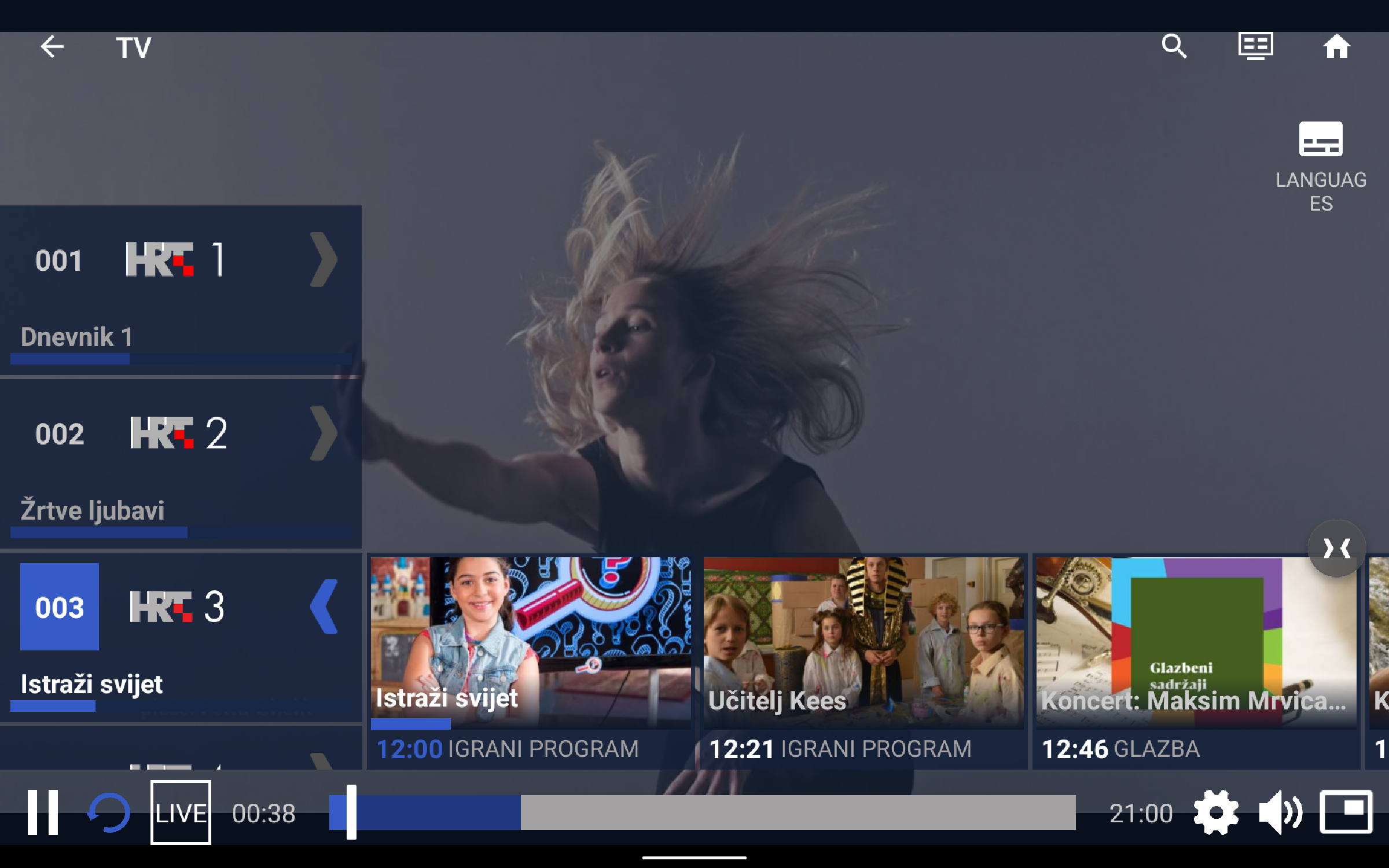This screenshot has height=868, width=1389.
Task: Open the search magnifier icon
Action: click(x=1174, y=46)
